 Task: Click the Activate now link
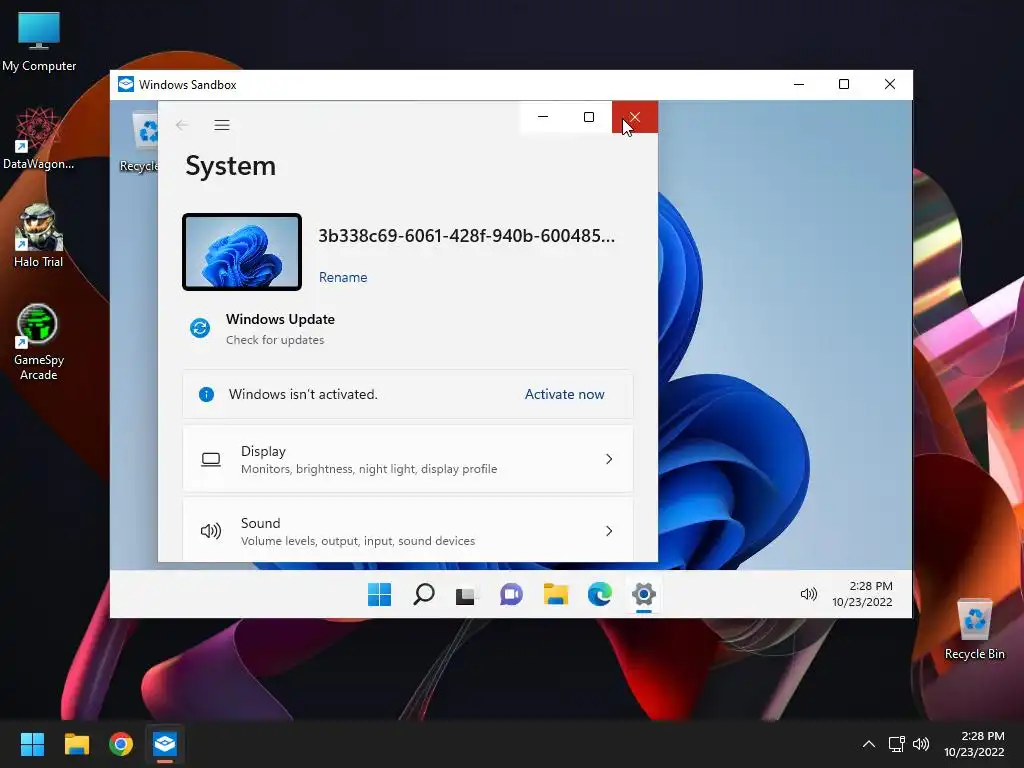tap(565, 394)
